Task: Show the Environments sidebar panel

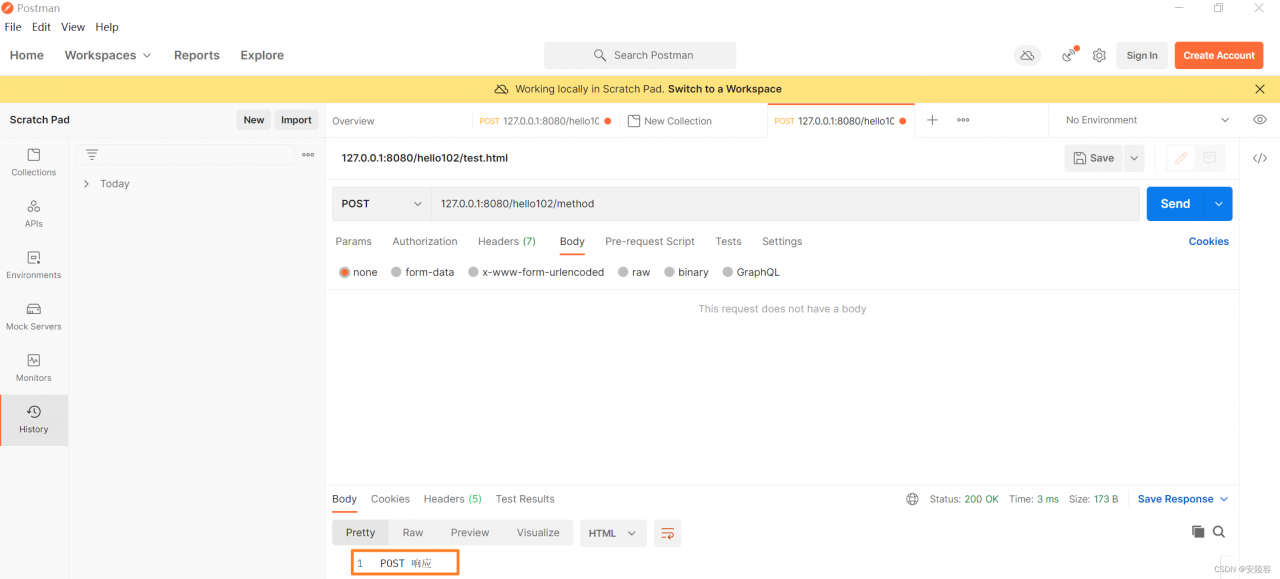Action: click(x=34, y=265)
